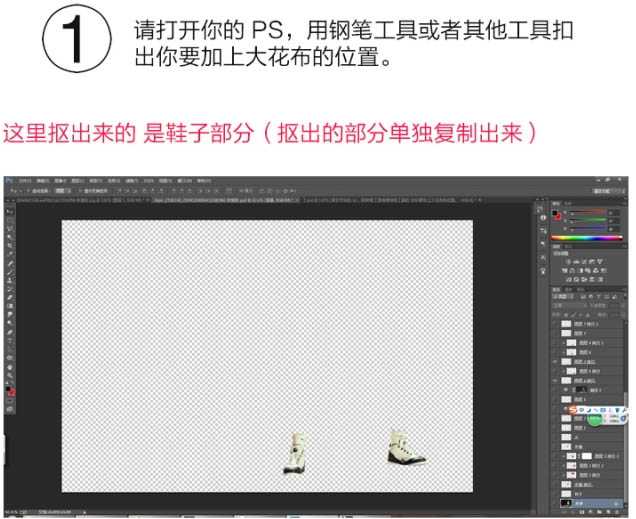This screenshot has width=636, height=519.
Task: Select the Clone Stamp tool
Action: (11, 280)
